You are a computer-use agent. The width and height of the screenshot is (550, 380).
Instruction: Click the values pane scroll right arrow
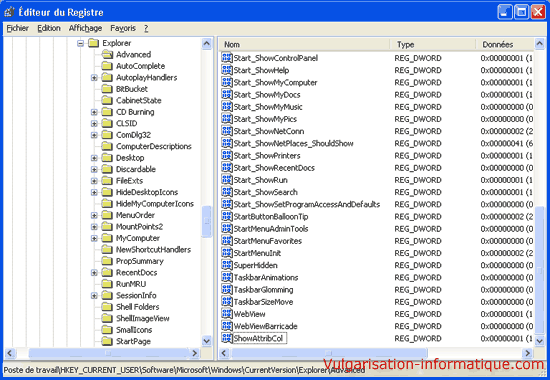pyautogui.click(x=527, y=353)
